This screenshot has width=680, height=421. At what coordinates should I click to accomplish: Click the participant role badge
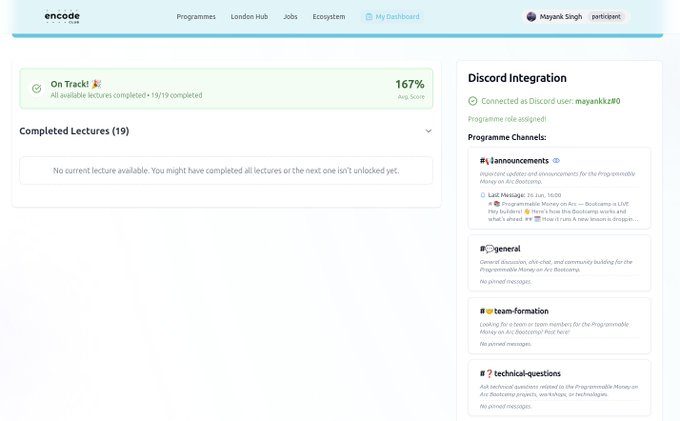tap(606, 16)
